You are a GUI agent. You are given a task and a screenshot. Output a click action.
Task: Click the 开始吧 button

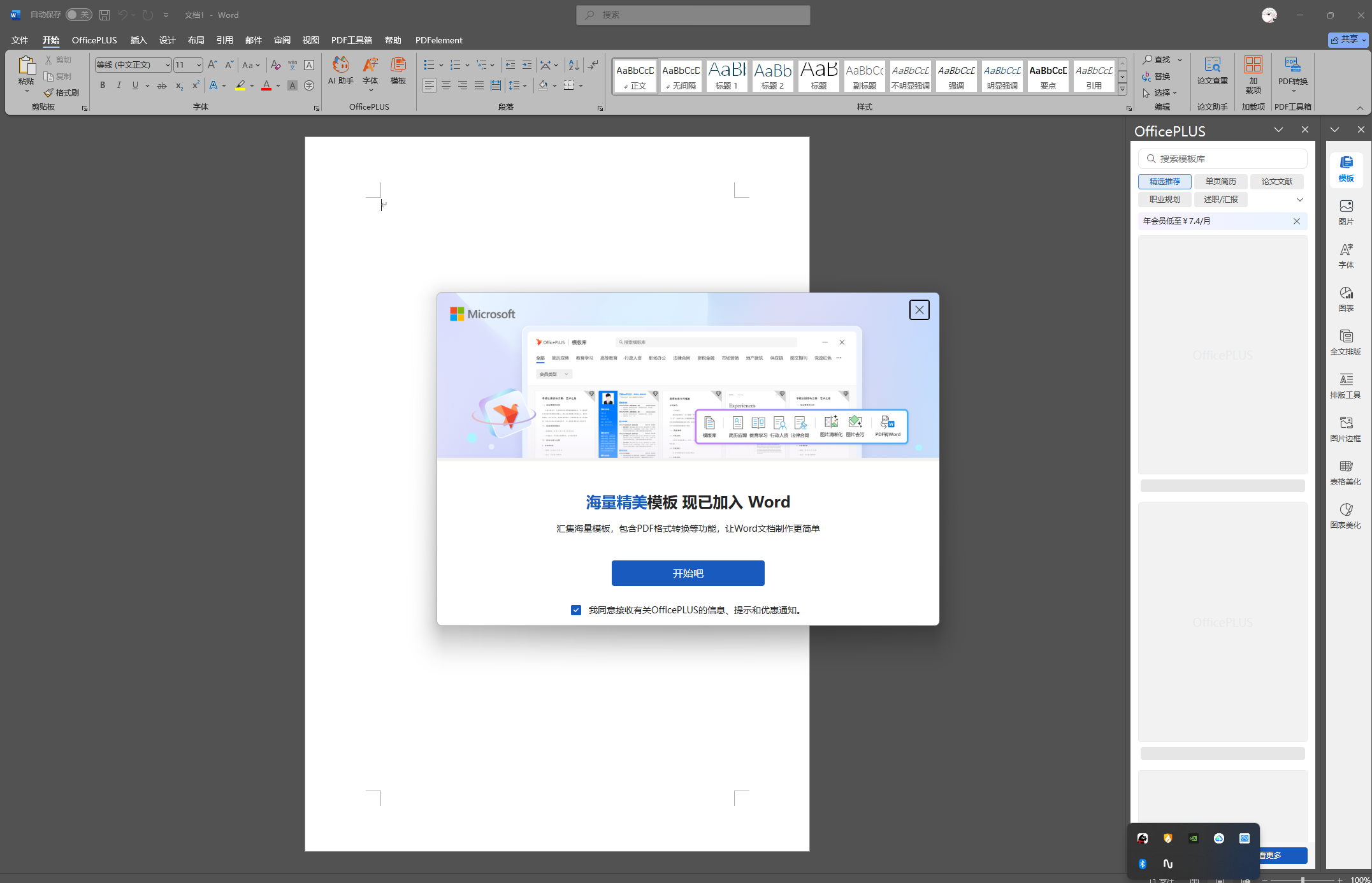click(688, 573)
